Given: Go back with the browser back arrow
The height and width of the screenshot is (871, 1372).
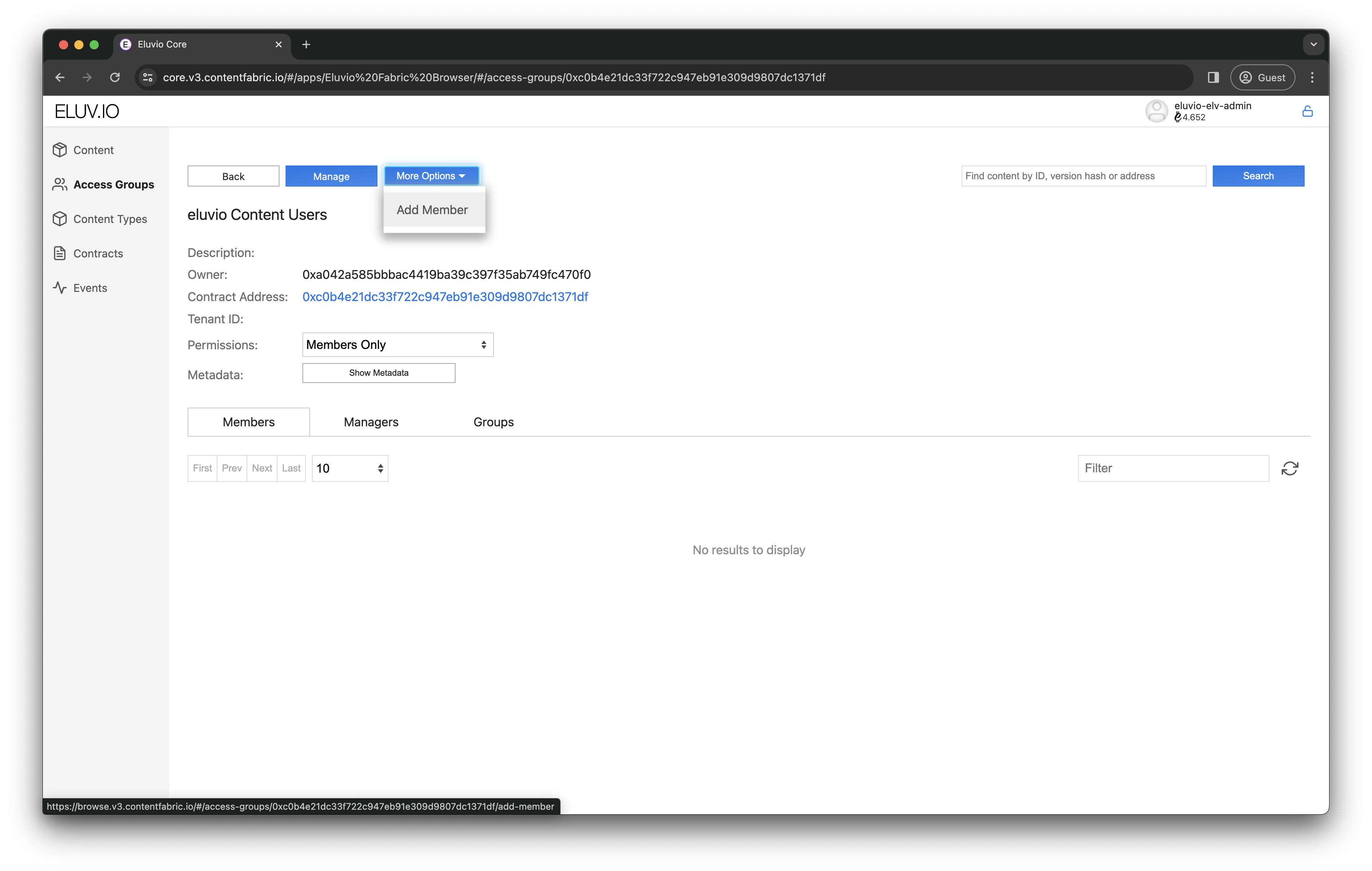Looking at the screenshot, I should (60, 77).
